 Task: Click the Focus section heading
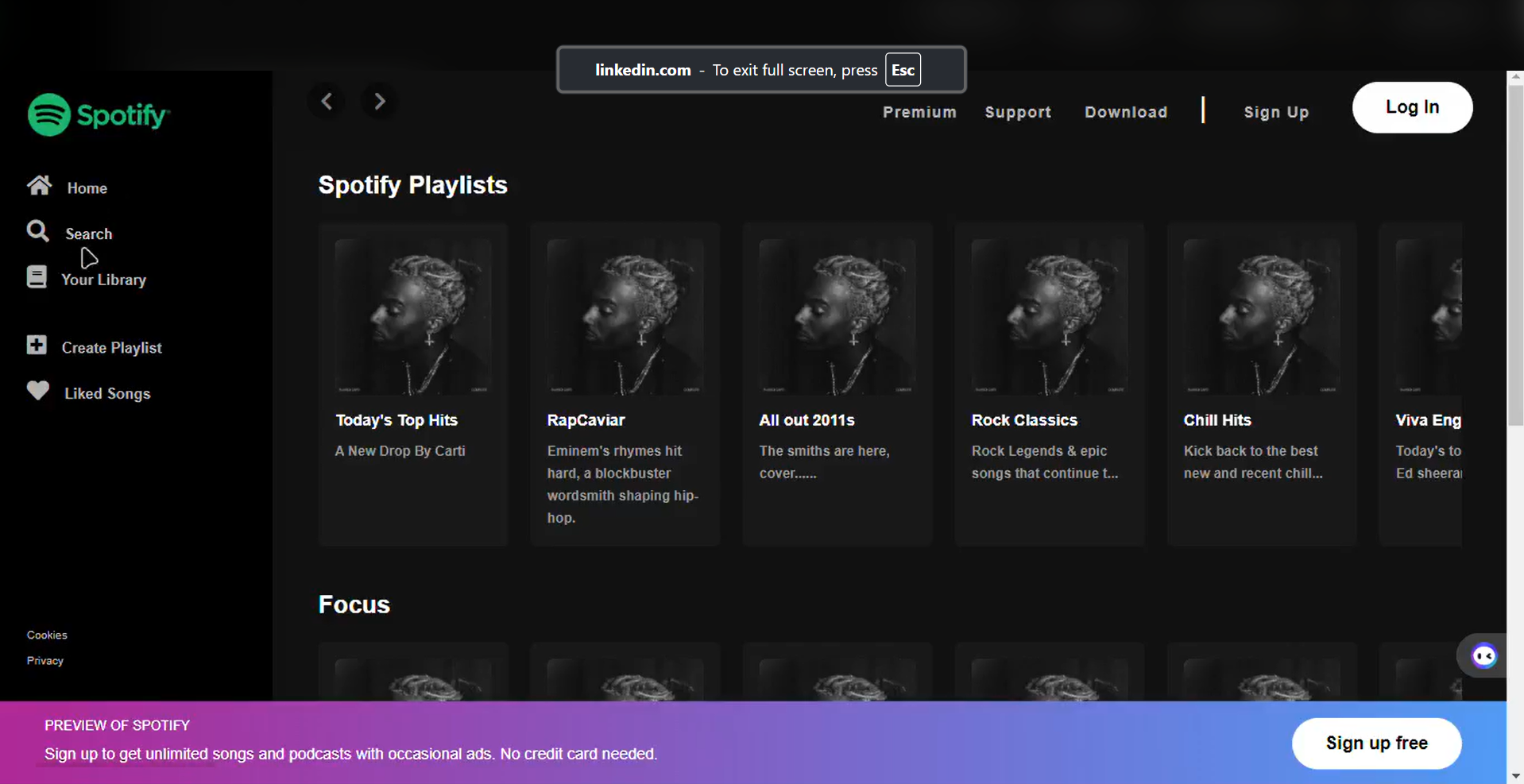click(x=354, y=604)
